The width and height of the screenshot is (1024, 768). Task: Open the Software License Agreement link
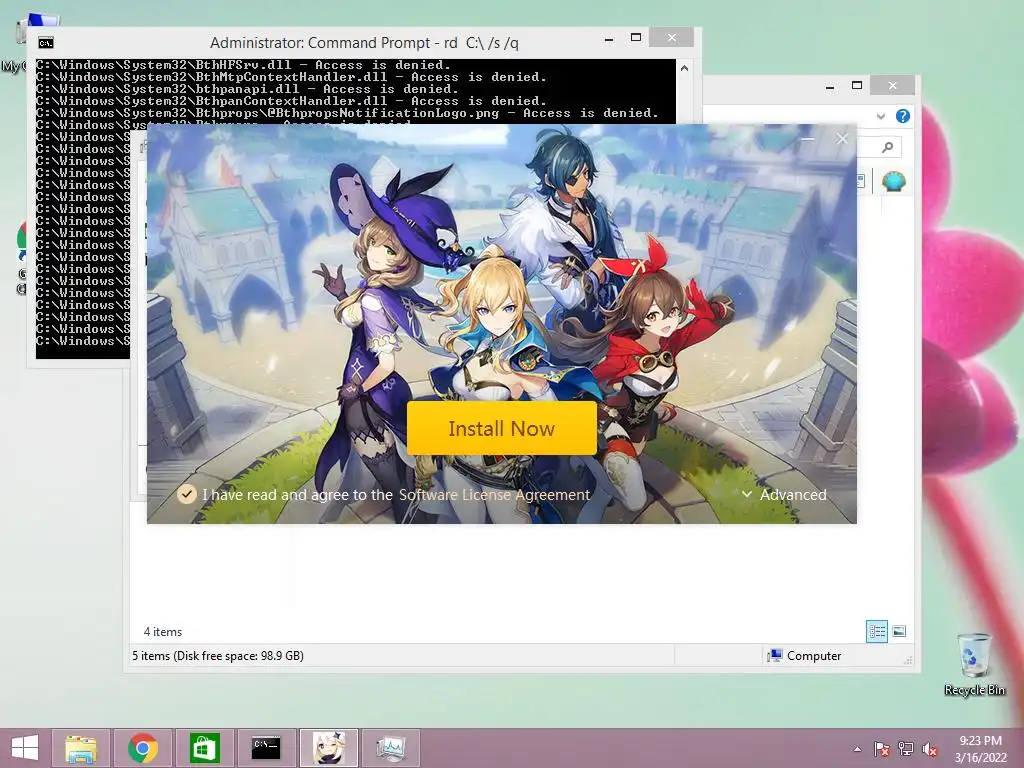click(494, 495)
